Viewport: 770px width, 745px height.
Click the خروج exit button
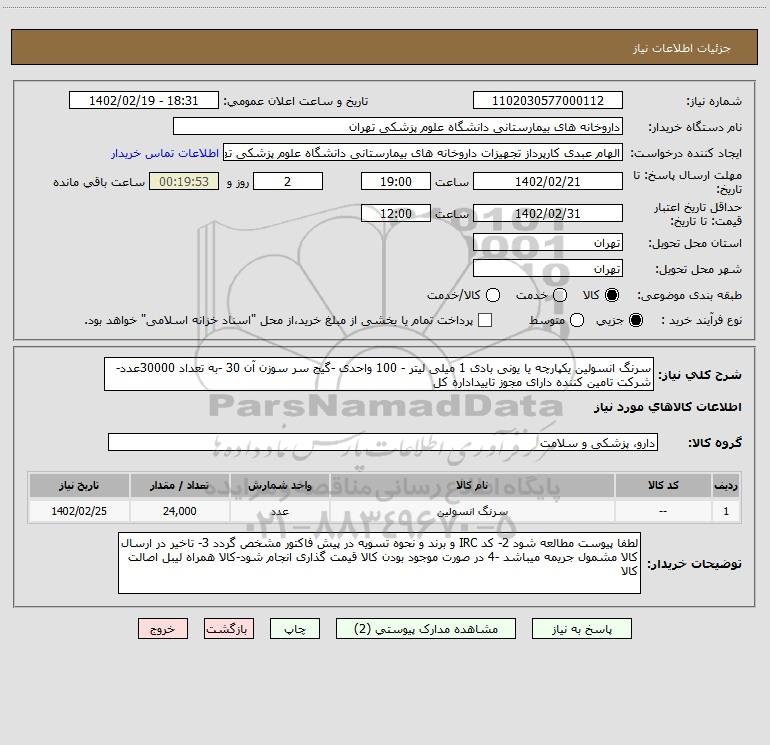163,629
